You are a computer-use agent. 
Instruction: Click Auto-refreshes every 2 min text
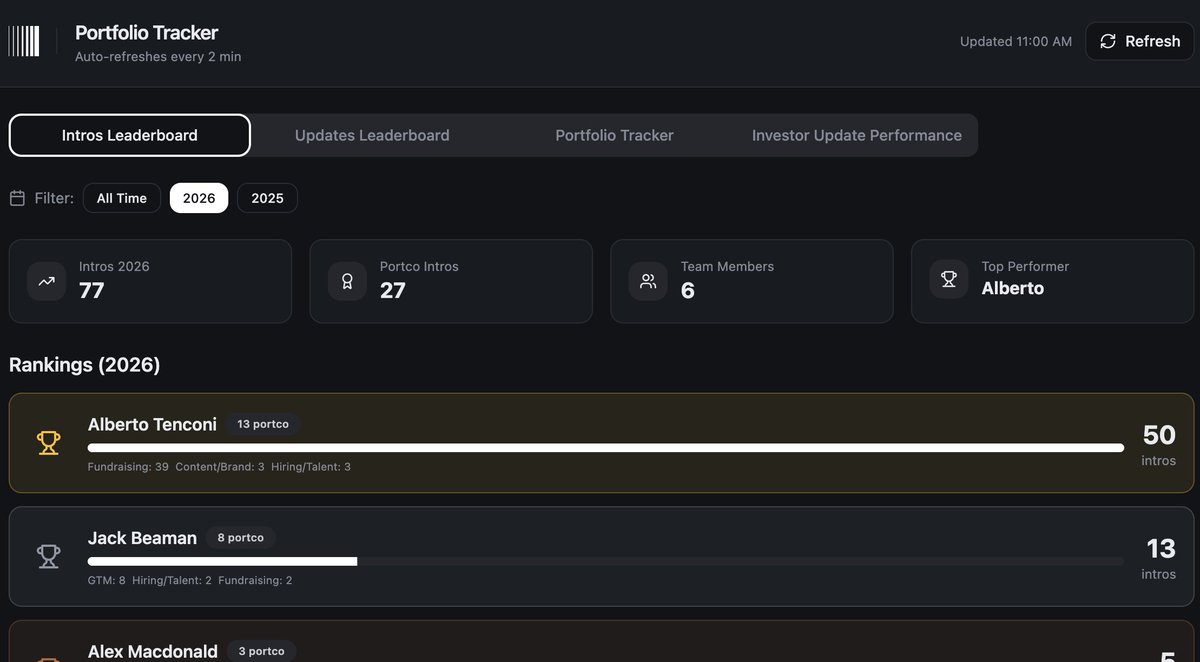158,57
